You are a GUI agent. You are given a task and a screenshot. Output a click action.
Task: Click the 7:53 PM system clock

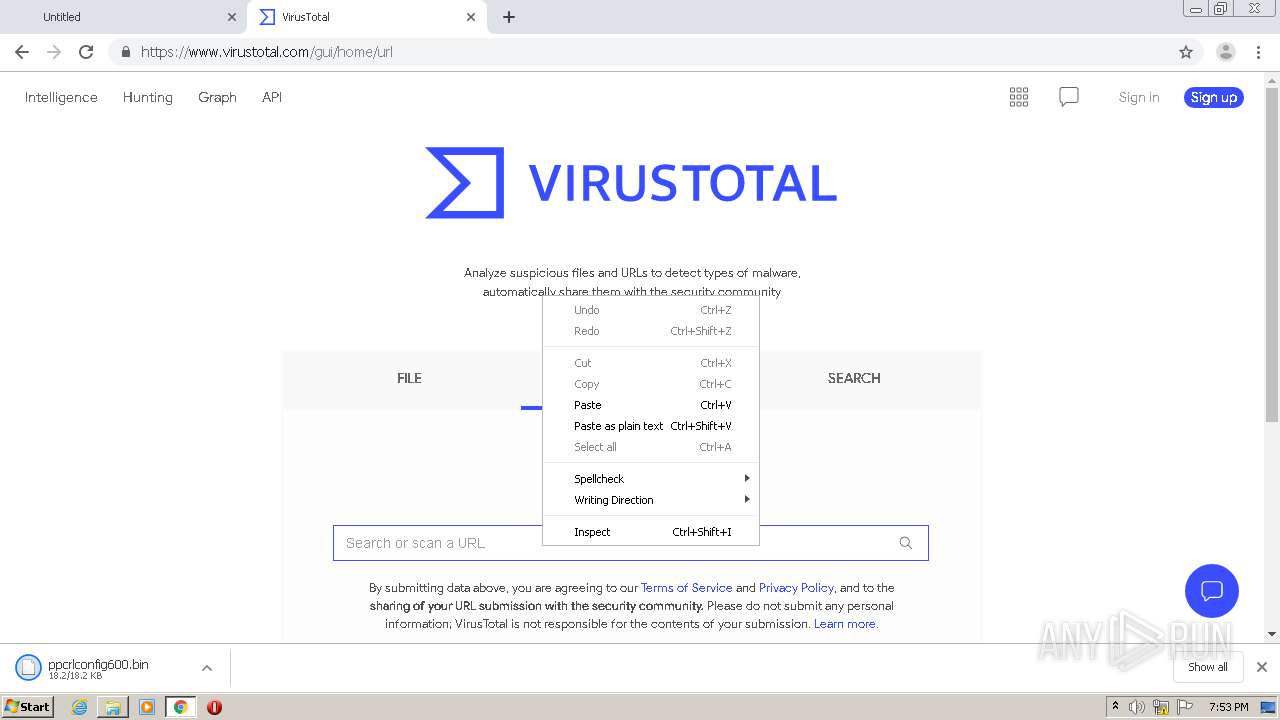[1229, 707]
